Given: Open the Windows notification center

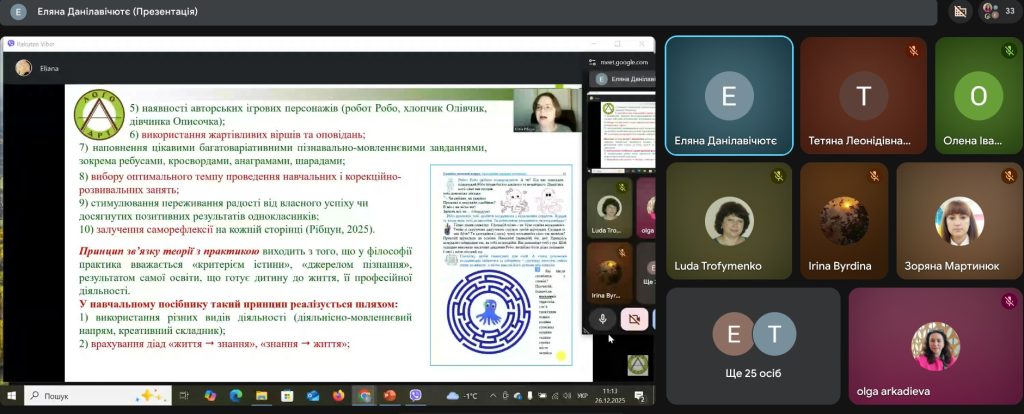Looking at the screenshot, I should click(638, 396).
